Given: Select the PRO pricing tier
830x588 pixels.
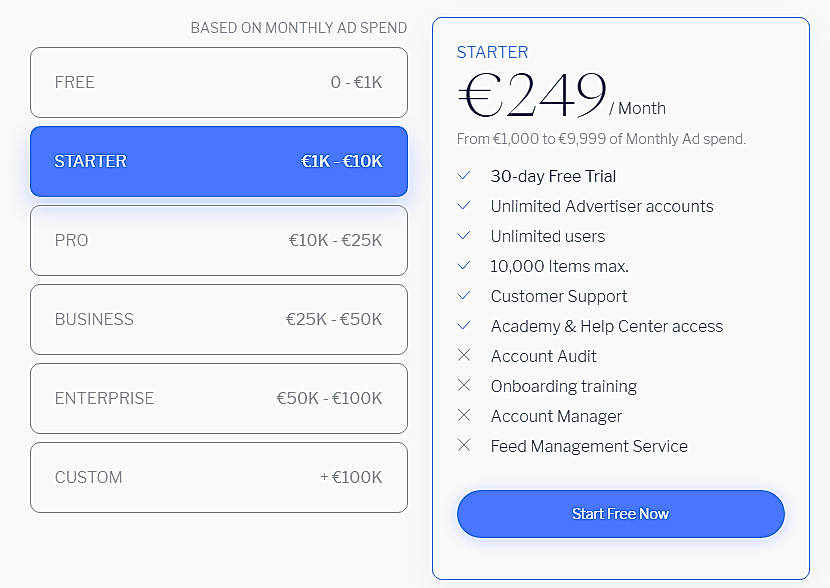Looking at the screenshot, I should (219, 240).
